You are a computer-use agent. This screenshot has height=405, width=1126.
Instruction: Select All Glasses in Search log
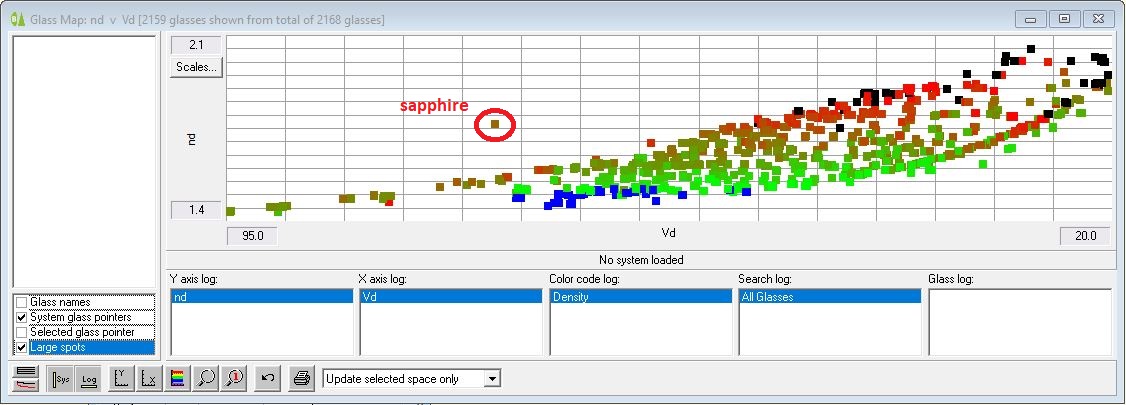pyautogui.click(x=828, y=297)
